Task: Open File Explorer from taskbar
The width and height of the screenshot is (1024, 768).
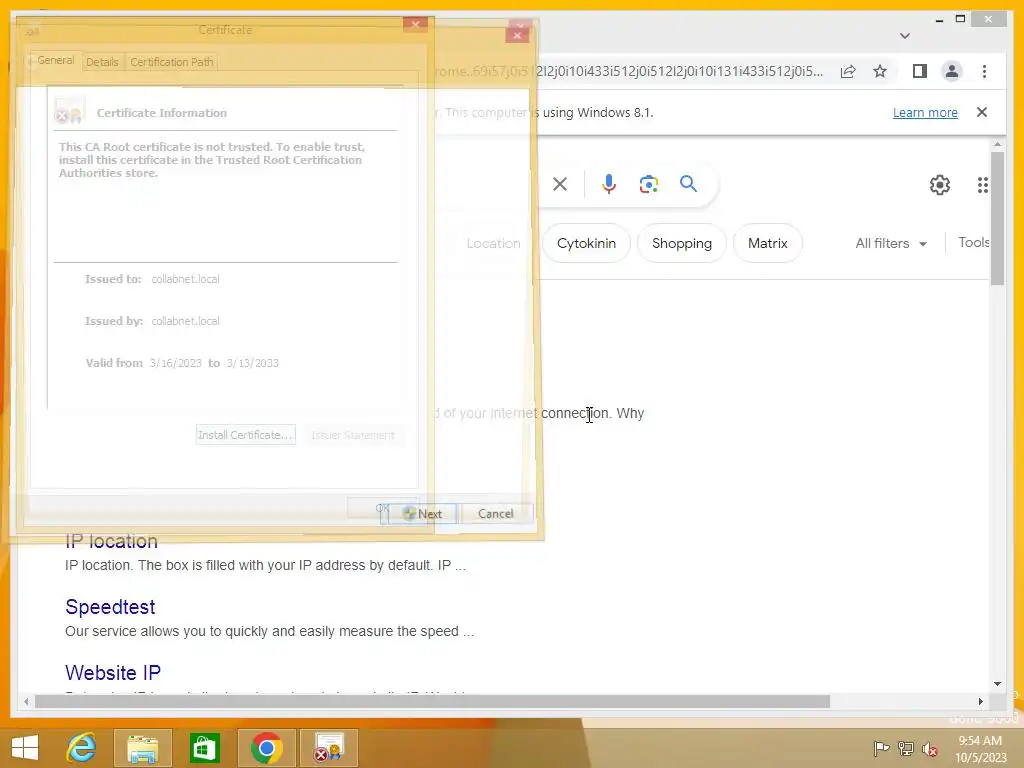Action: click(x=142, y=748)
